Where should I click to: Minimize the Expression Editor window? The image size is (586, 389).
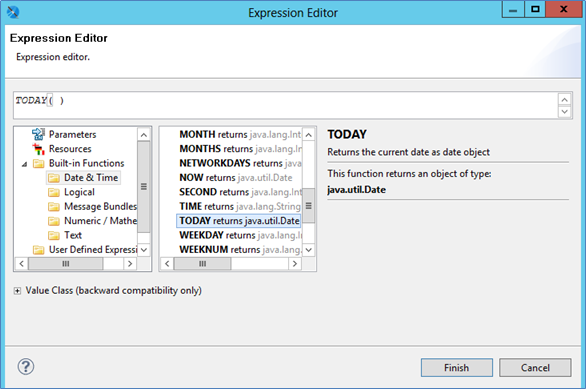pyautogui.click(x=513, y=9)
